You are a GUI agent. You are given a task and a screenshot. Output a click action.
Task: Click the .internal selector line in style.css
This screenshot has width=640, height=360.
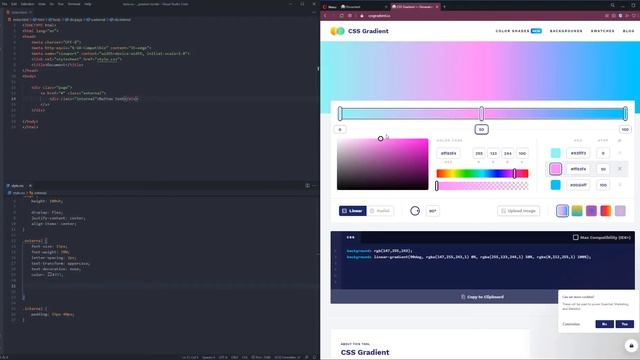pyautogui.click(x=36, y=309)
